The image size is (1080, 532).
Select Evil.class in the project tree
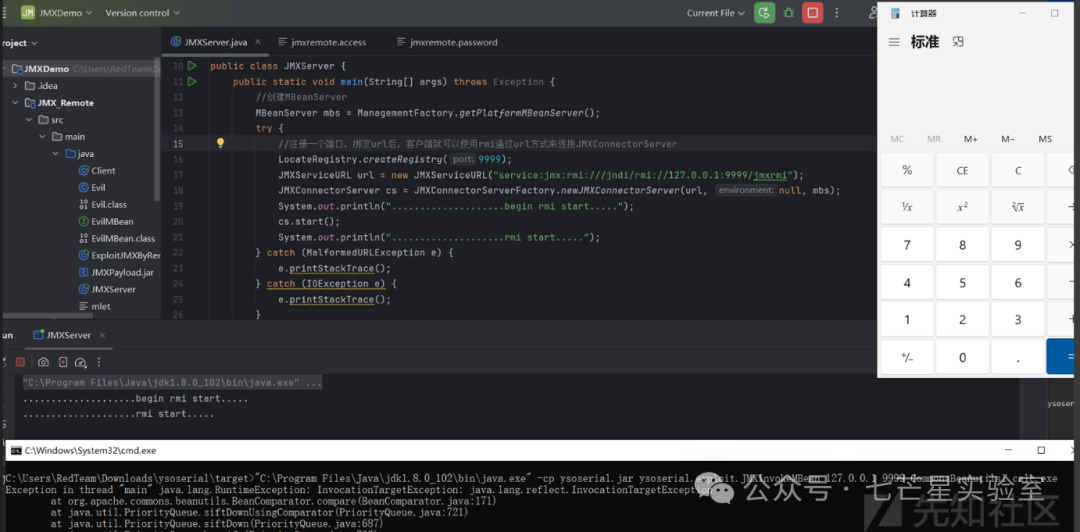coord(102,204)
